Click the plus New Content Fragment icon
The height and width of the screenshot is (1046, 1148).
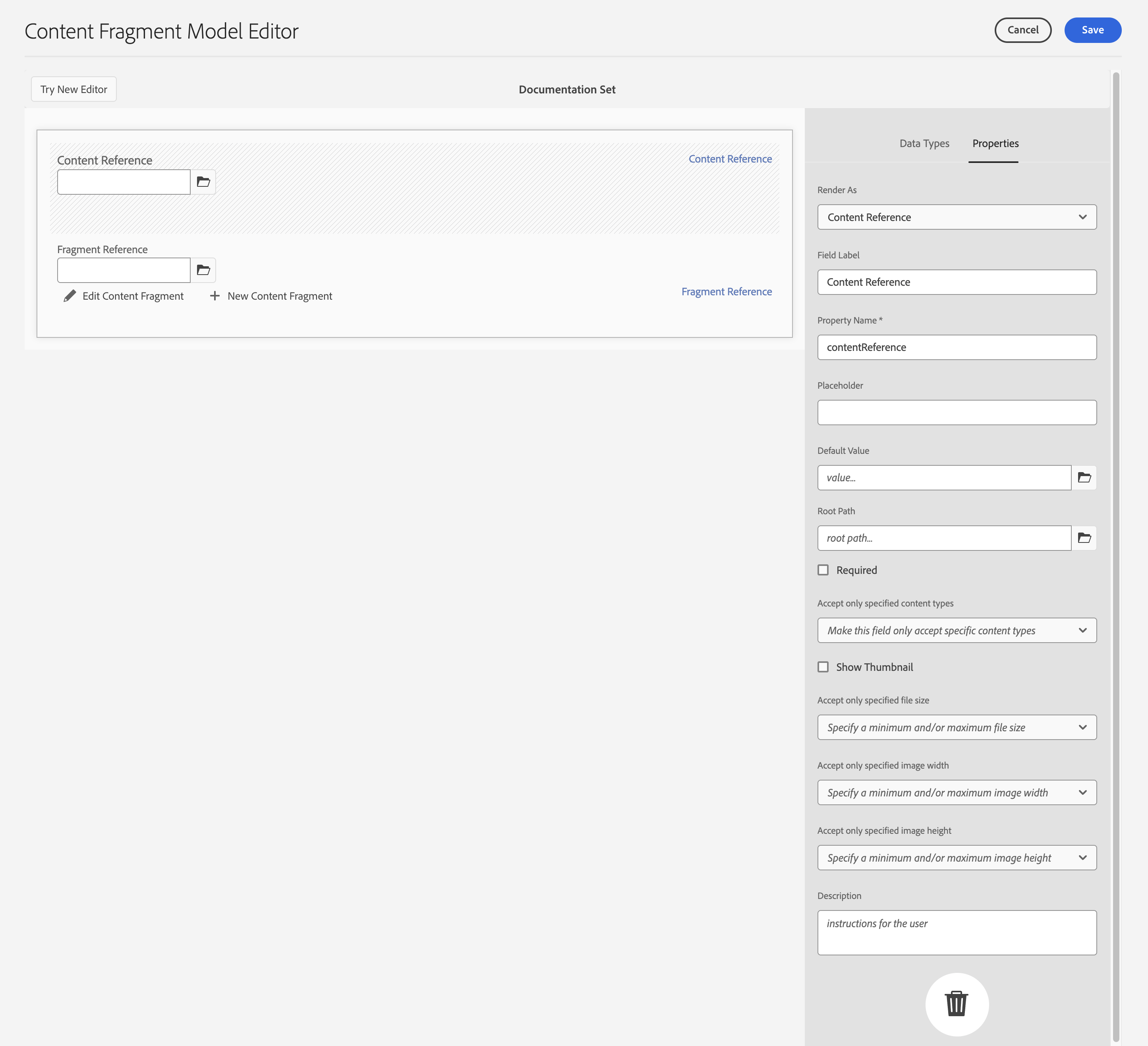(x=215, y=296)
